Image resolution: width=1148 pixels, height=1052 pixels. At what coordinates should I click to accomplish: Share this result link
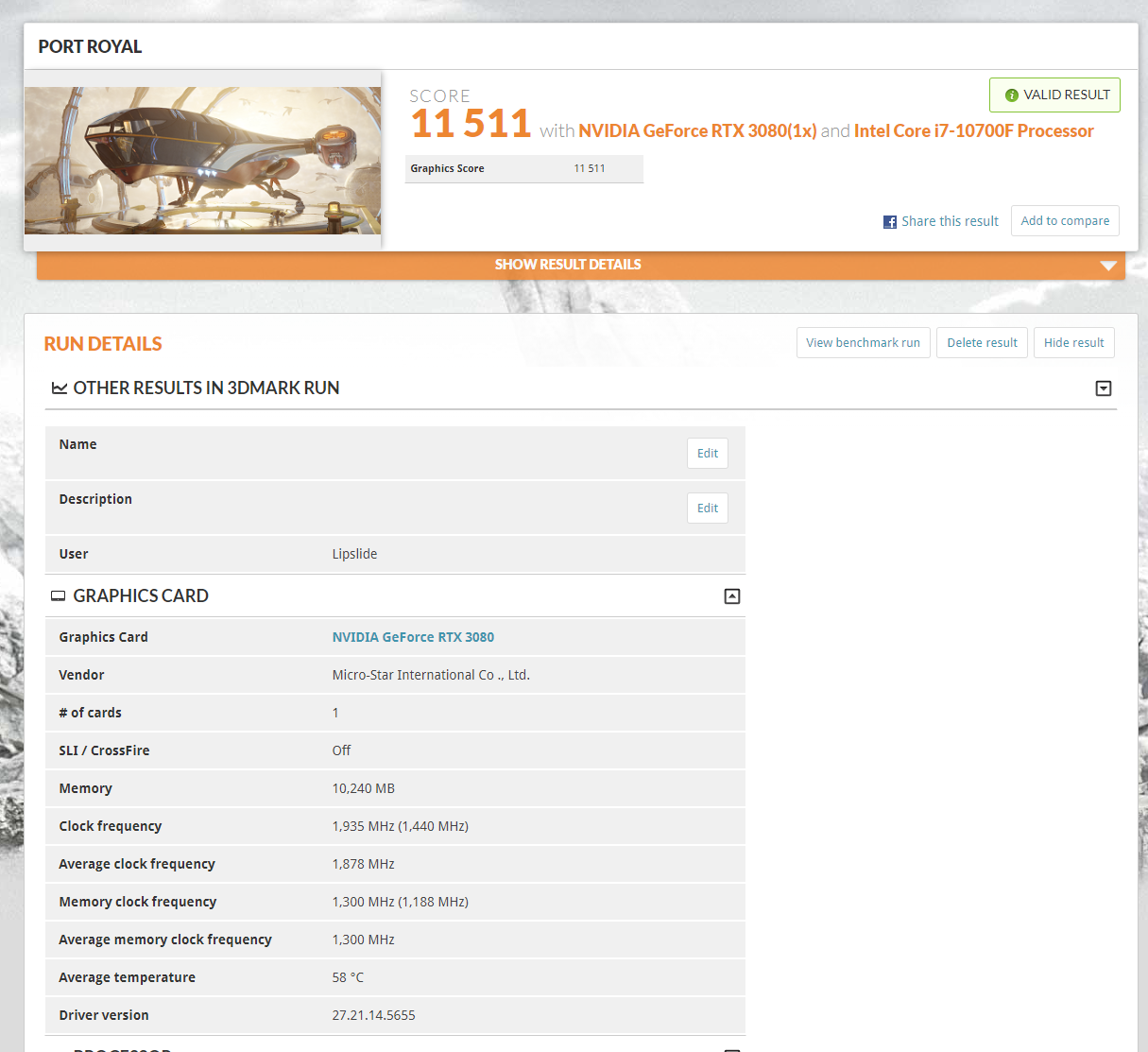950,221
